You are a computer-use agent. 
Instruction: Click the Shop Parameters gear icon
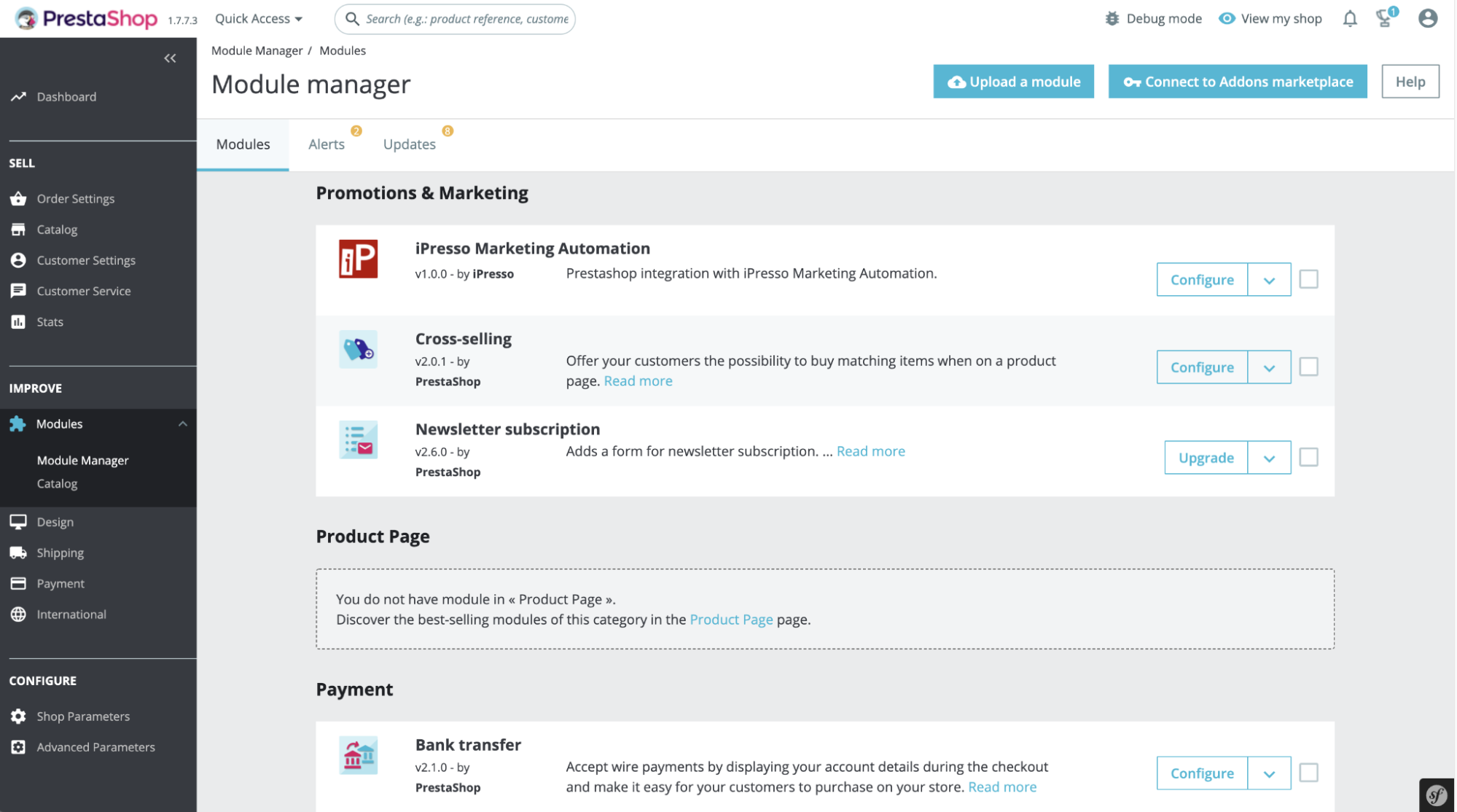click(17, 716)
